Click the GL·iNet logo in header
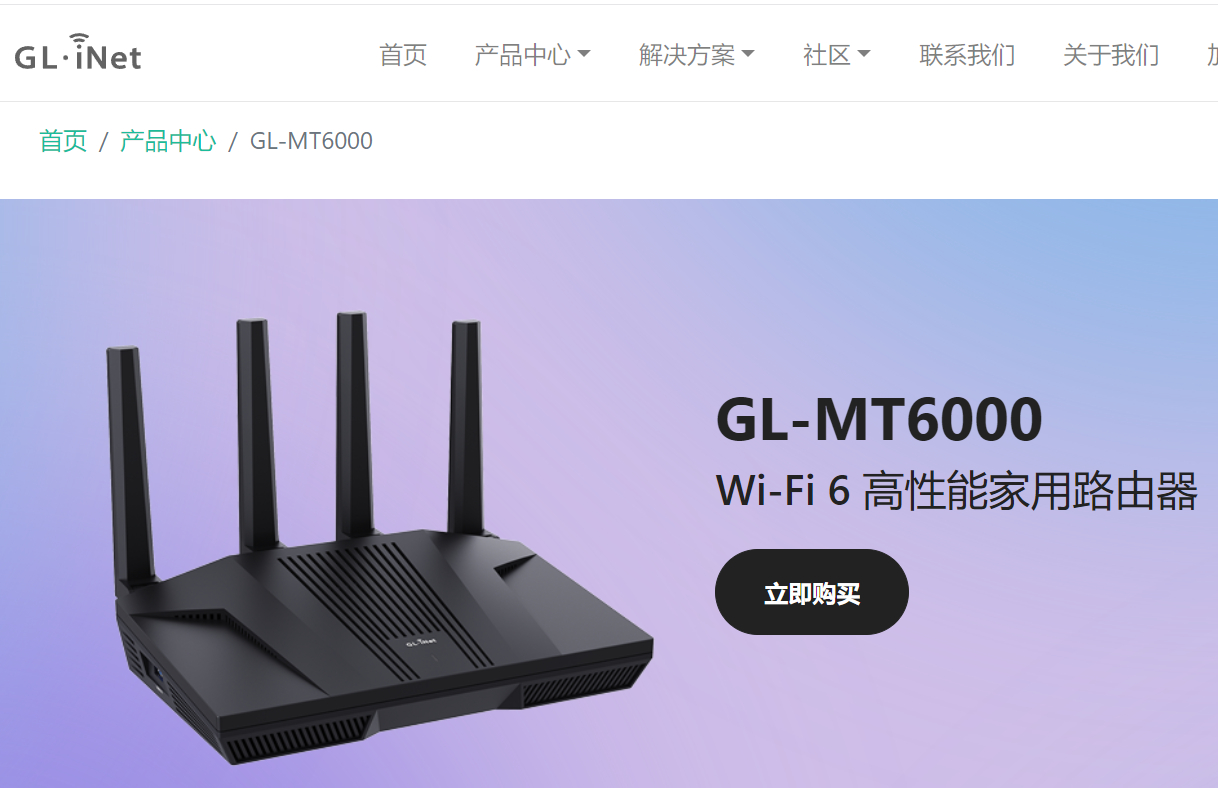This screenshot has height=788, width=1218. pyautogui.click(x=78, y=53)
